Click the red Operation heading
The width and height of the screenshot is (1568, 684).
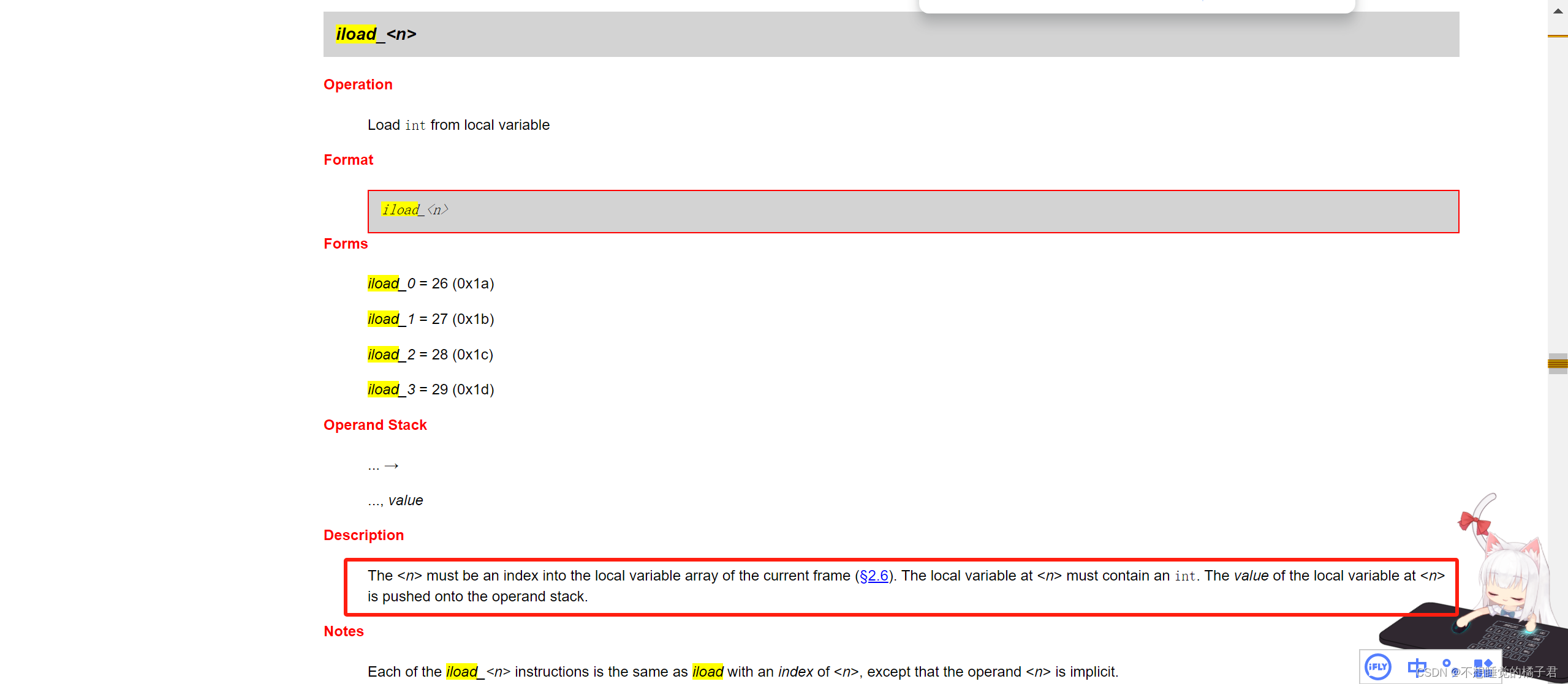[x=358, y=85]
